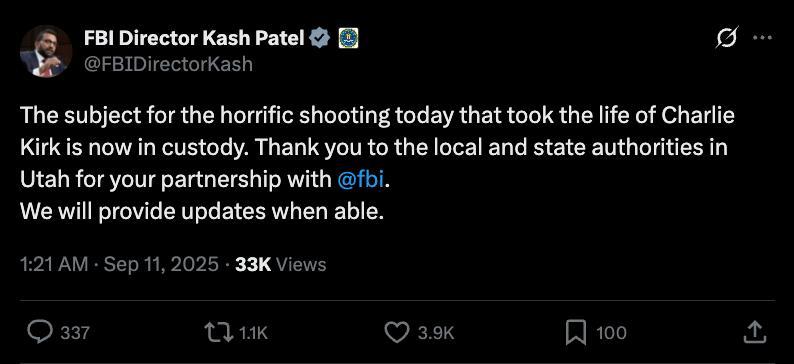Click the 1.1K reposts count

point(252,333)
